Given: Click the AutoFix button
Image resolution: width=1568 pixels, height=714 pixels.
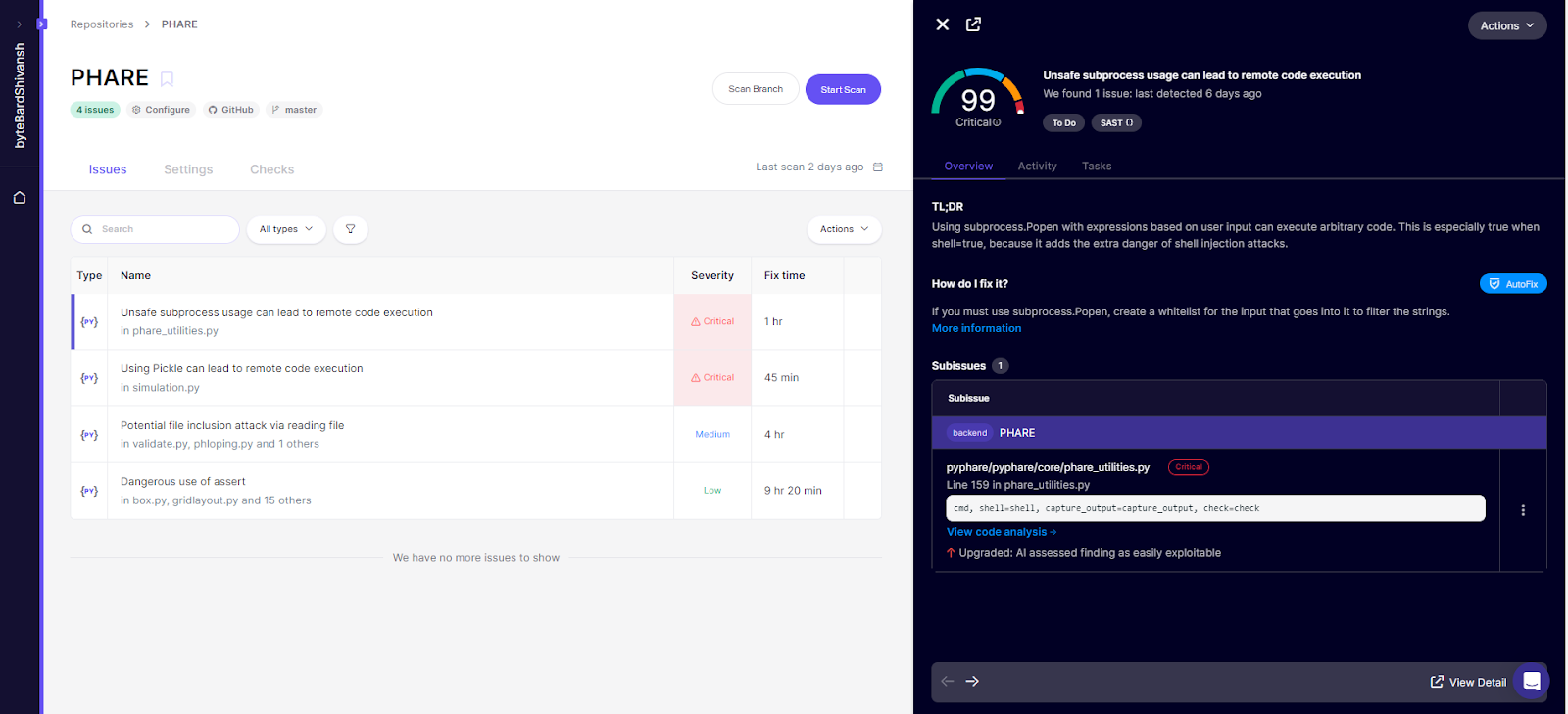Looking at the screenshot, I should pos(1512,284).
